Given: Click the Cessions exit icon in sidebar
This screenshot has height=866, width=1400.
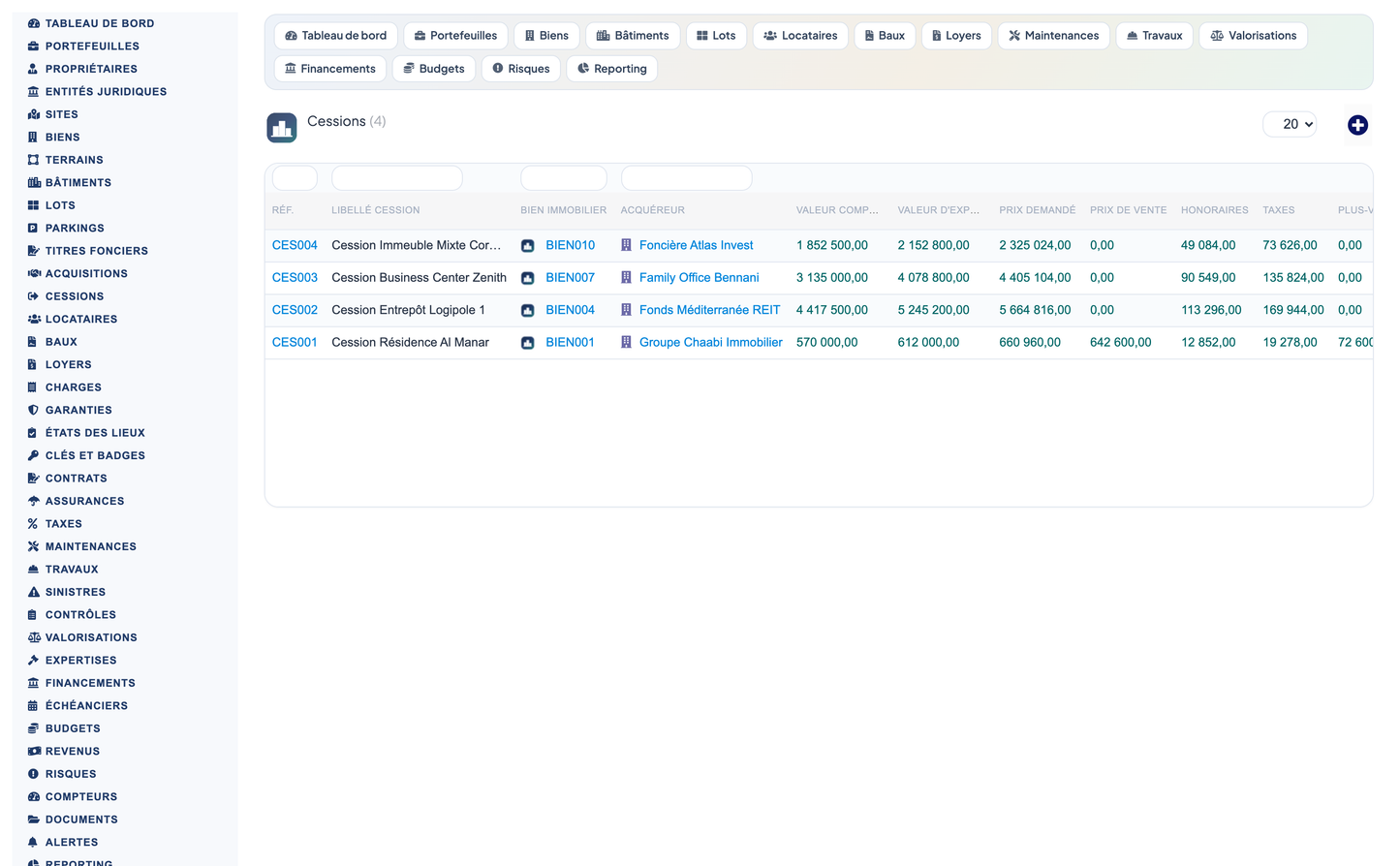Looking at the screenshot, I should pyautogui.click(x=33, y=296).
